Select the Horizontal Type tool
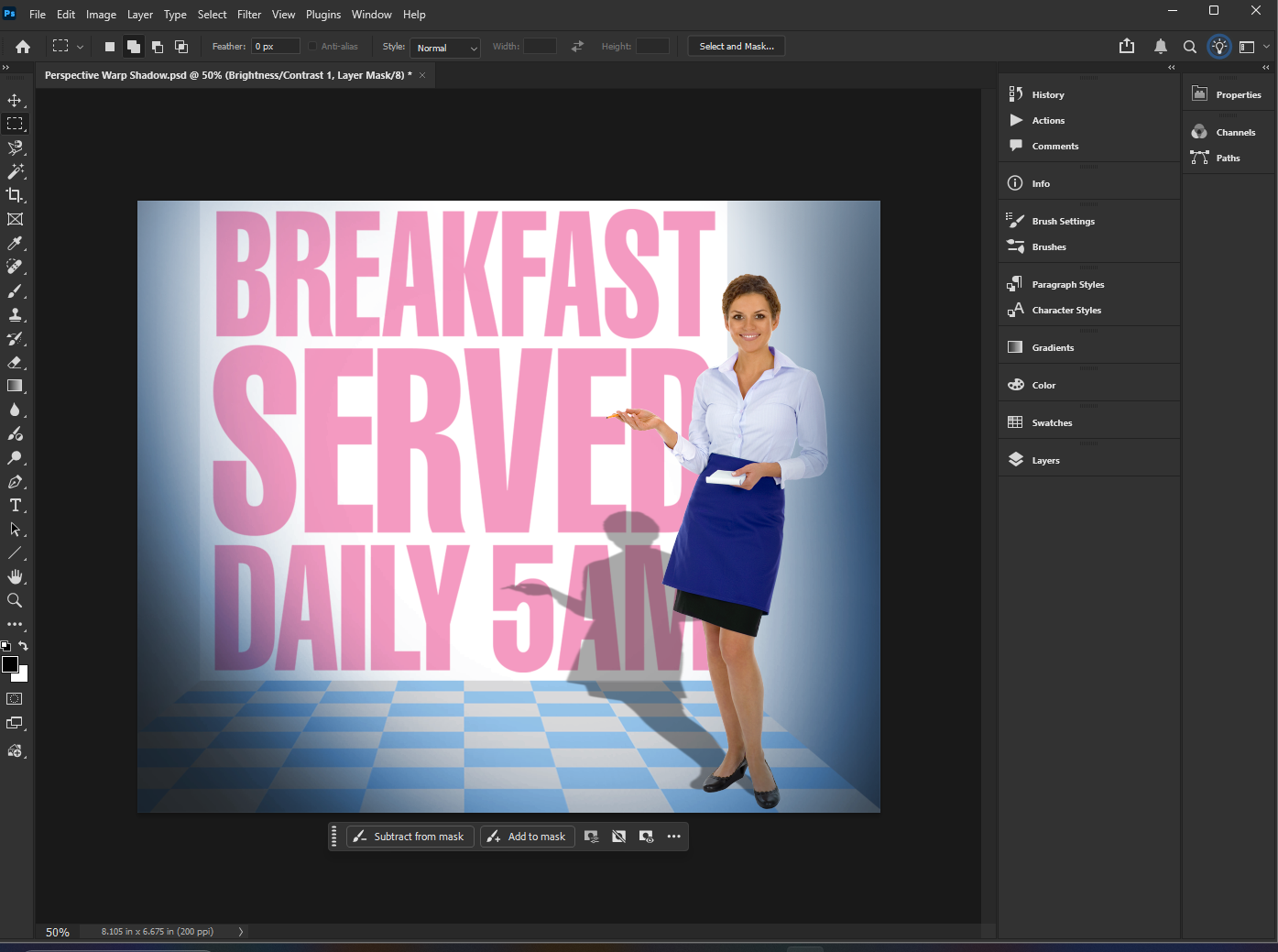Image resolution: width=1278 pixels, height=952 pixels. pyautogui.click(x=15, y=506)
